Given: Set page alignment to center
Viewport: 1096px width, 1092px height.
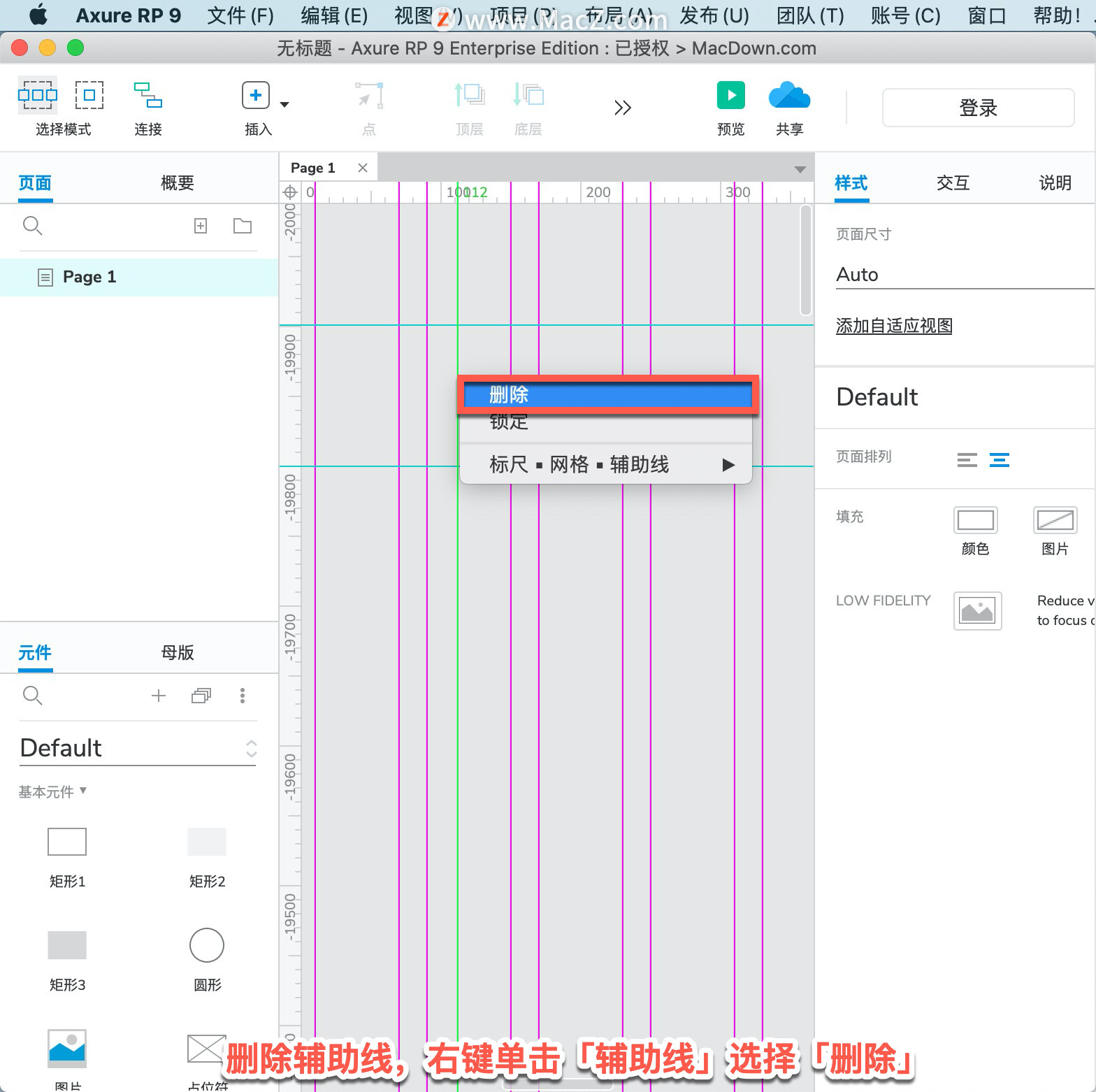Looking at the screenshot, I should (x=1000, y=460).
